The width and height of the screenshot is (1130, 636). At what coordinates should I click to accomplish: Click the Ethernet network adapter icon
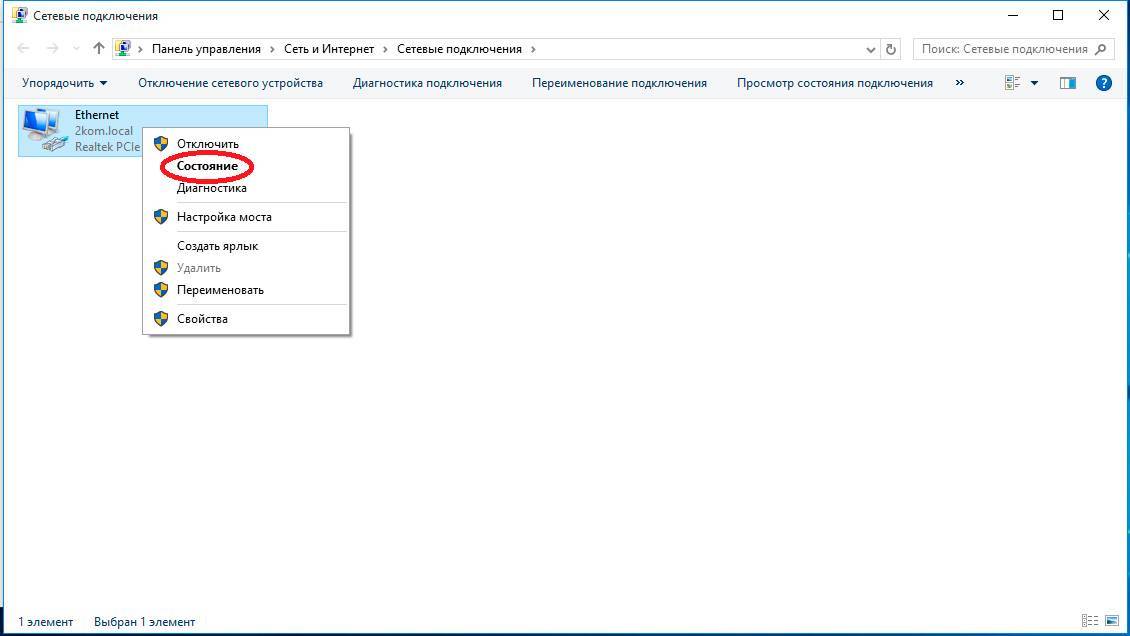(43, 130)
